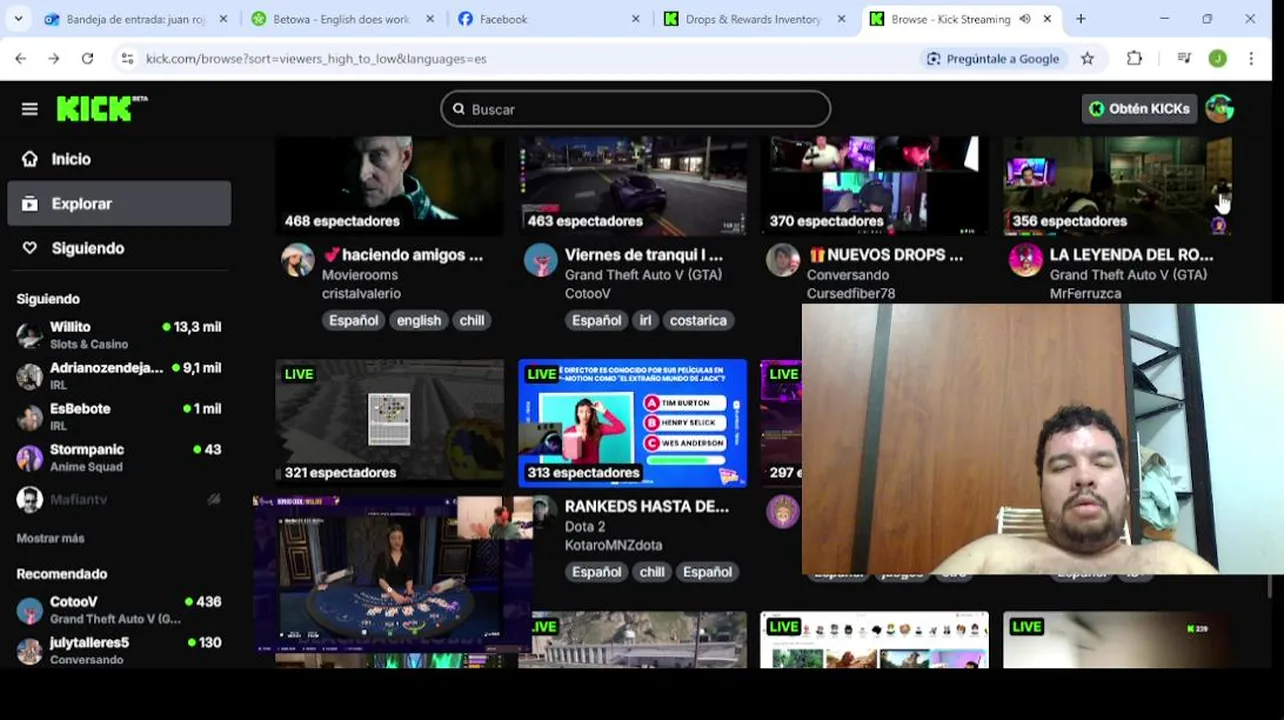Screen dimensions: 1284x720
Task: Click KotaroMNZdota channel name
Action: [614, 545]
